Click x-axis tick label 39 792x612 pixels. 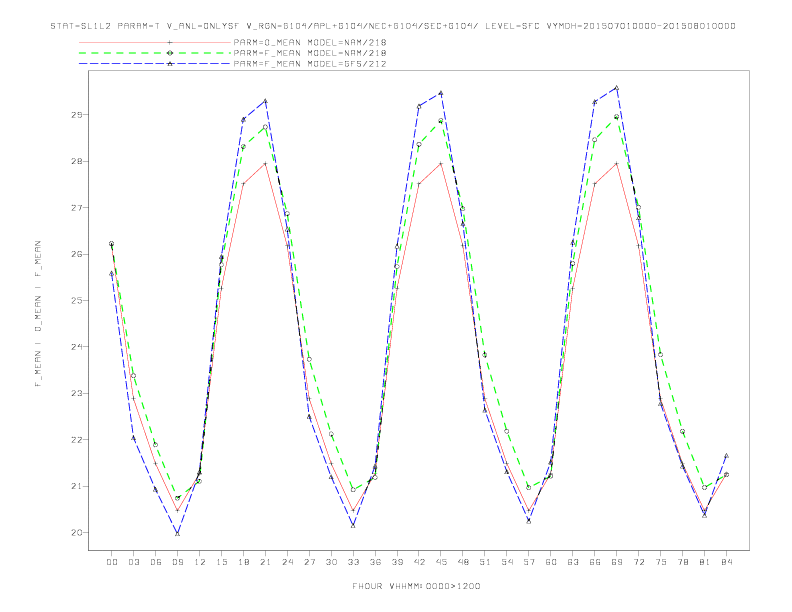397,562
